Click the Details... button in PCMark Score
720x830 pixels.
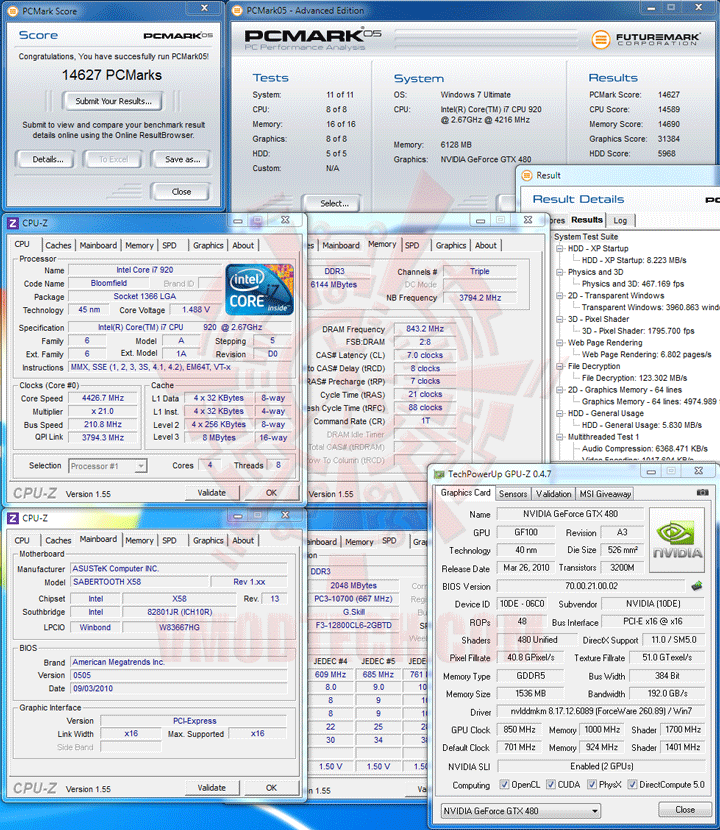coord(46,159)
